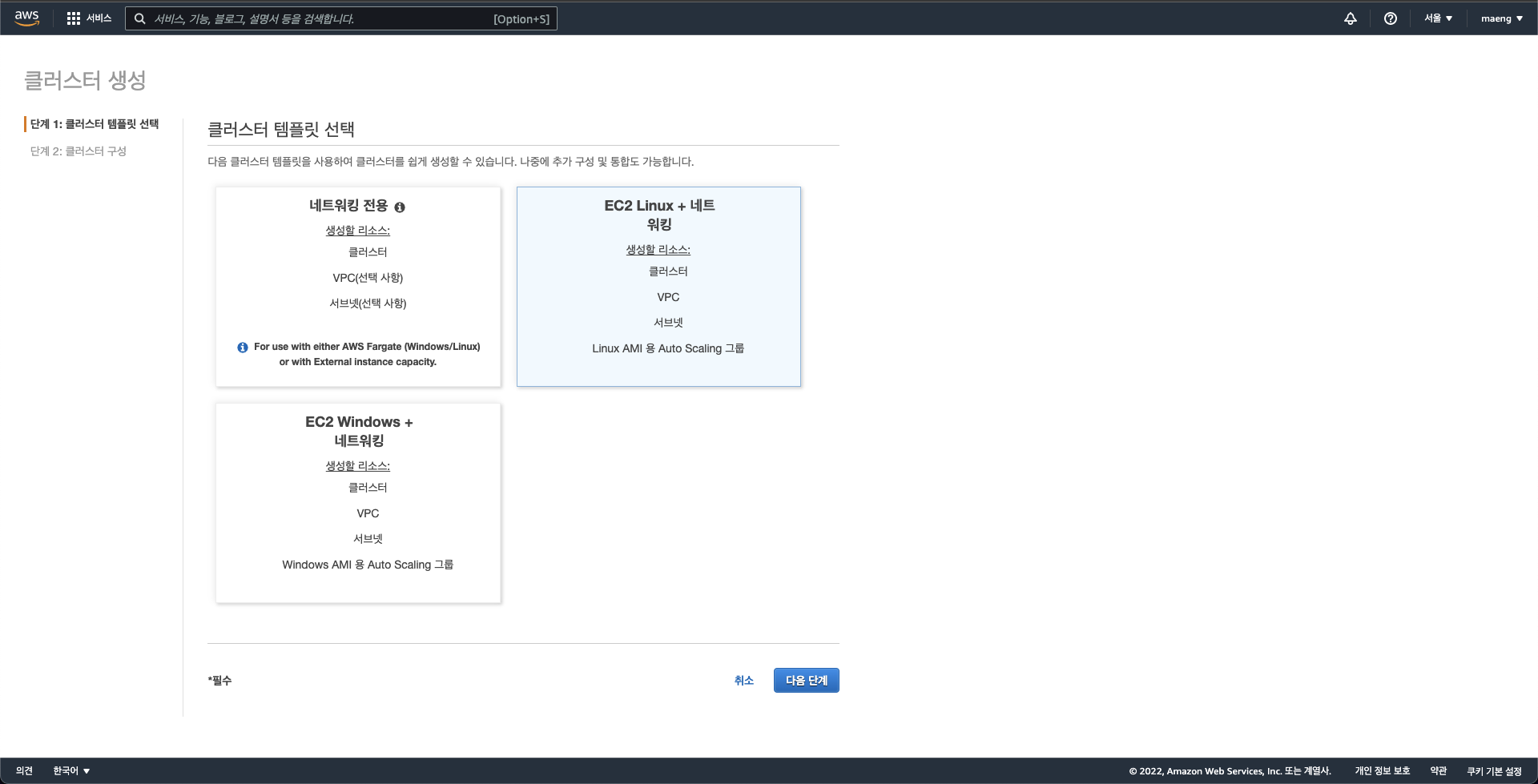Go to 단계 1 클러스터 템플릿 선택
The width and height of the screenshot is (1538, 784).
[95, 124]
